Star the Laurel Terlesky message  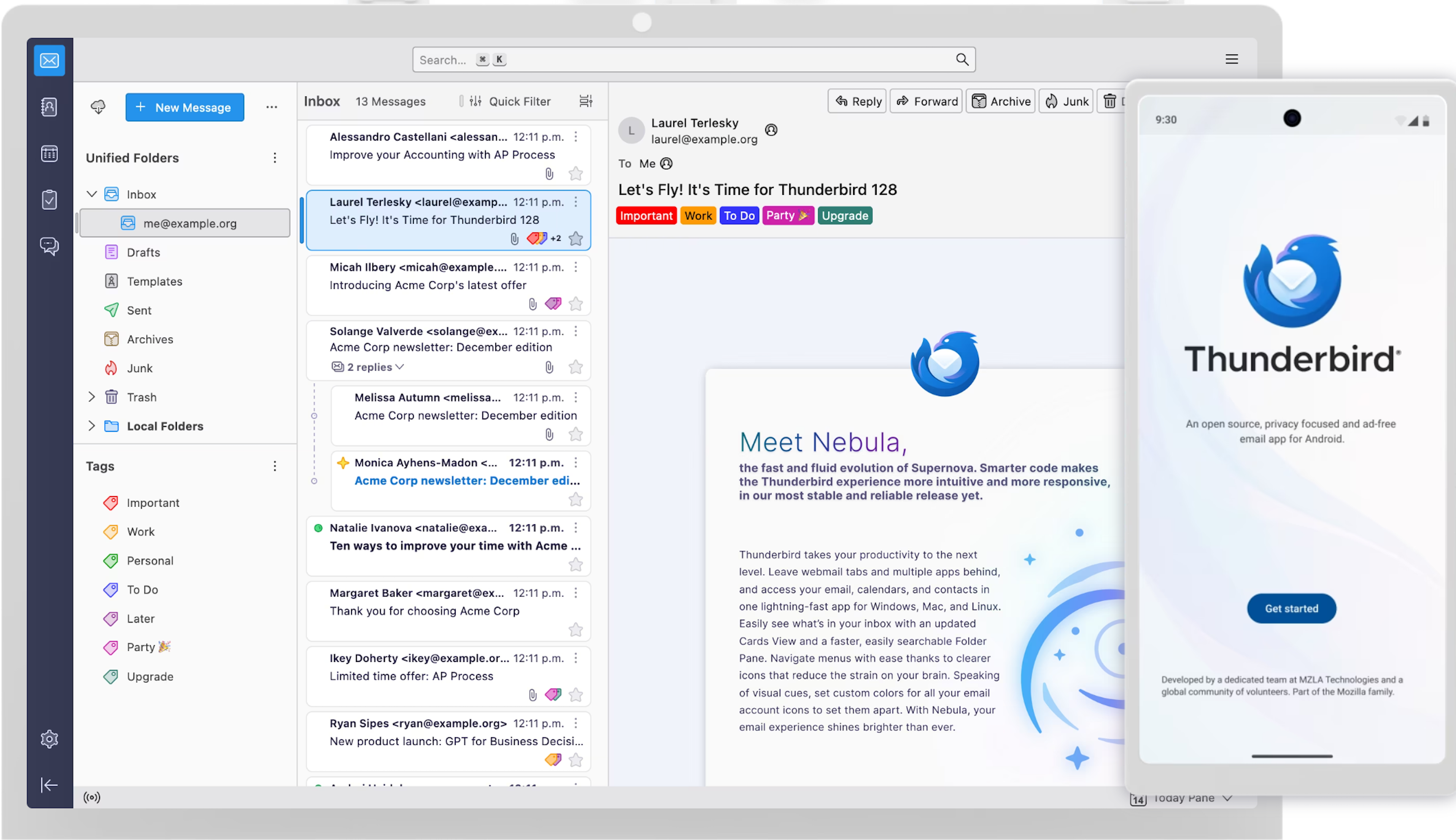point(575,238)
